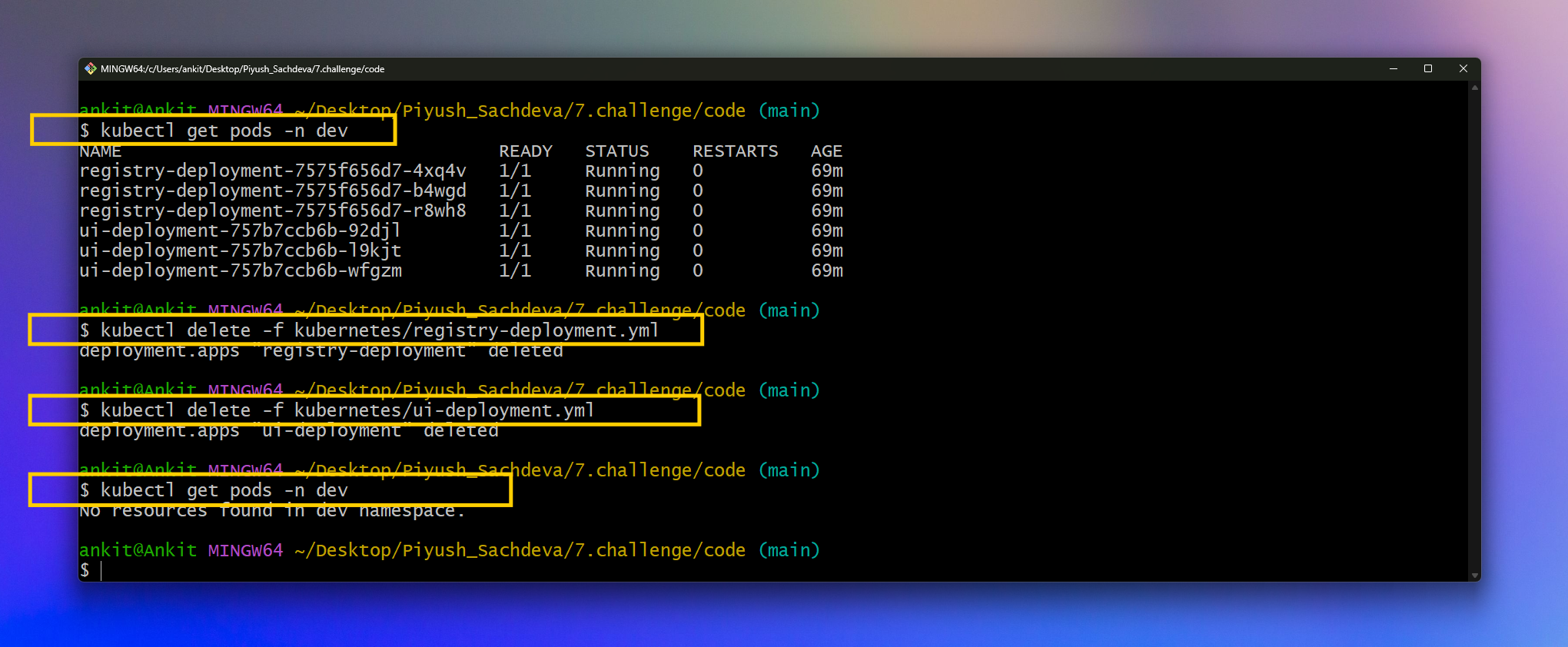Click the Git Bash icon in title bar
This screenshot has height=647, width=1568.
pos(91,68)
